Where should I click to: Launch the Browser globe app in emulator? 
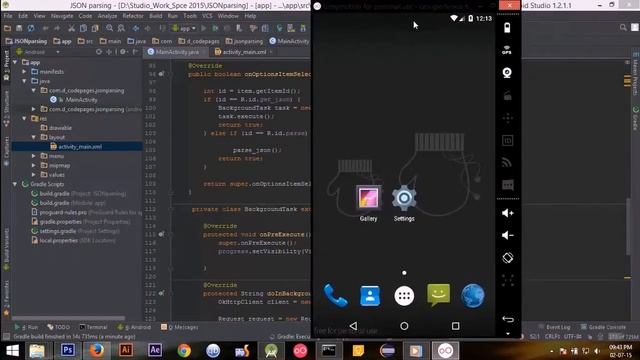[x=473, y=296]
